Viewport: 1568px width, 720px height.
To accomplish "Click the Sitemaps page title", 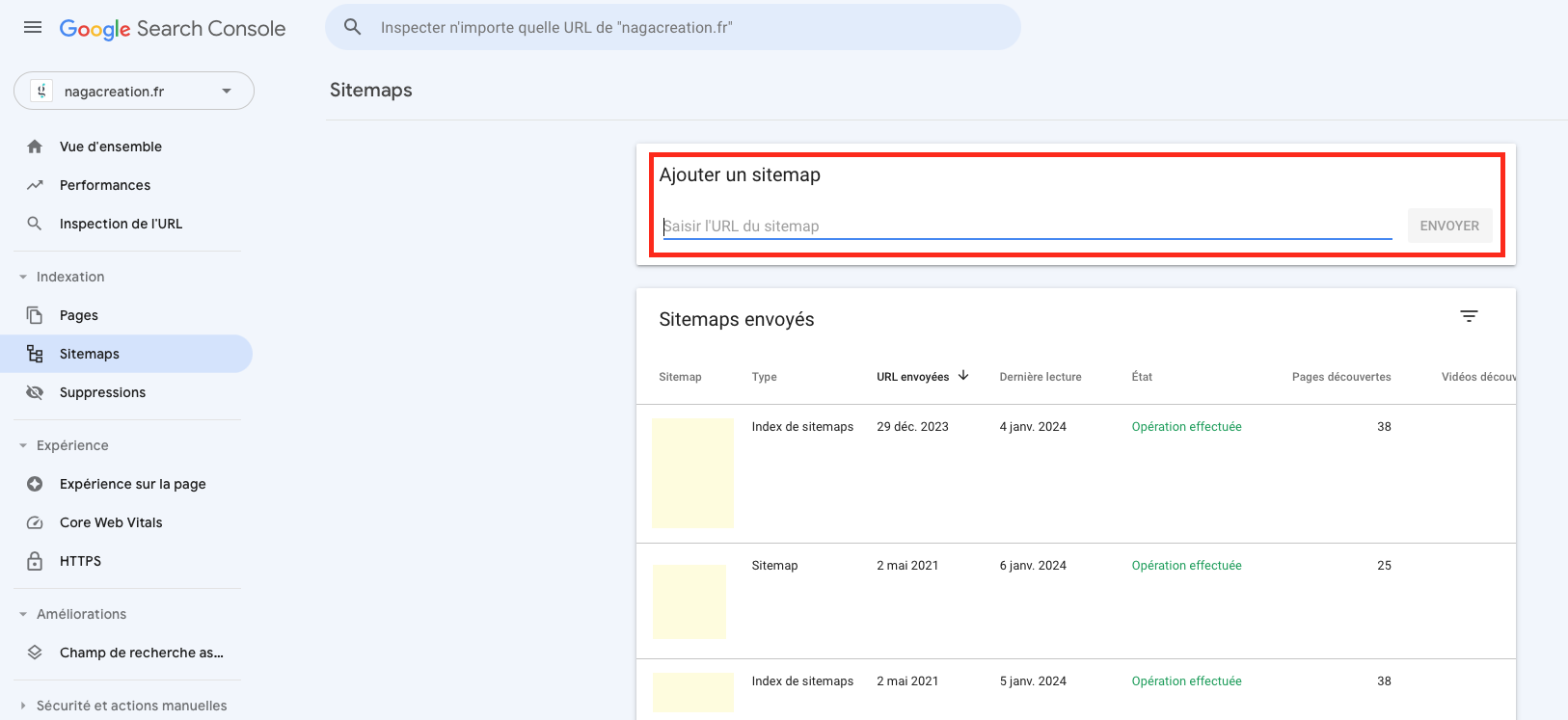I will point(371,90).
